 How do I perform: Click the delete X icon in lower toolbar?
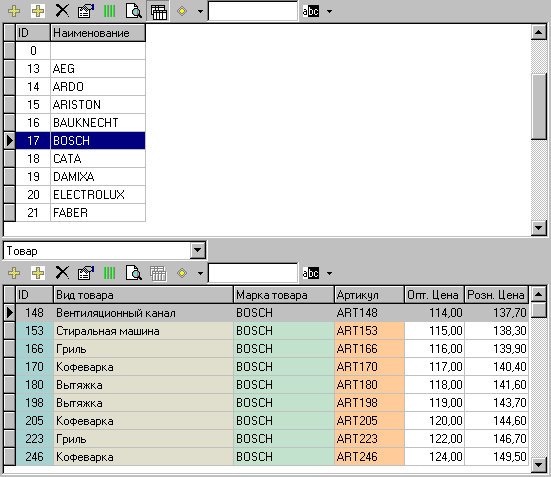point(62,273)
